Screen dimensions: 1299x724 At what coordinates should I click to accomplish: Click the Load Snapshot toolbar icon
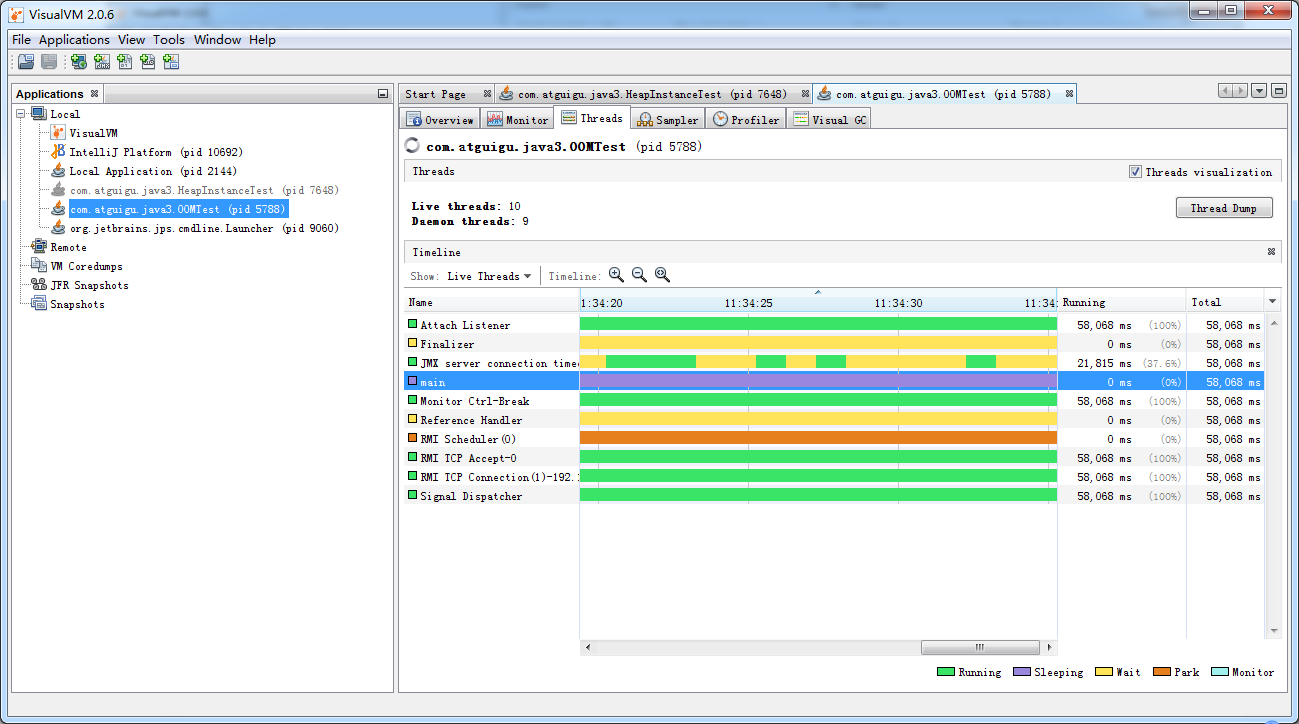[26, 62]
